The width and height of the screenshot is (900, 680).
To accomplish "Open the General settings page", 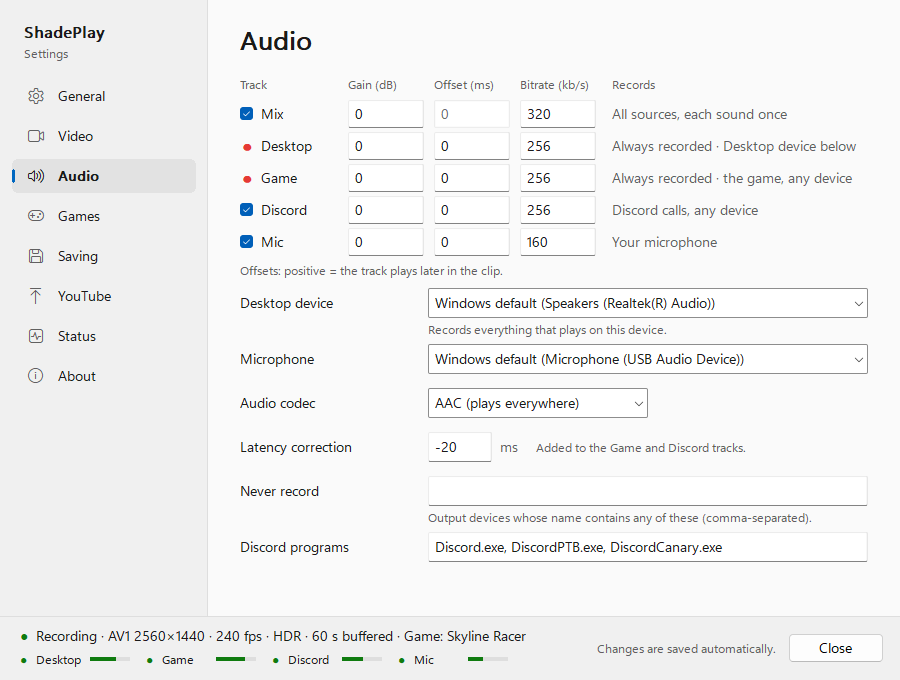I will 104,96.
